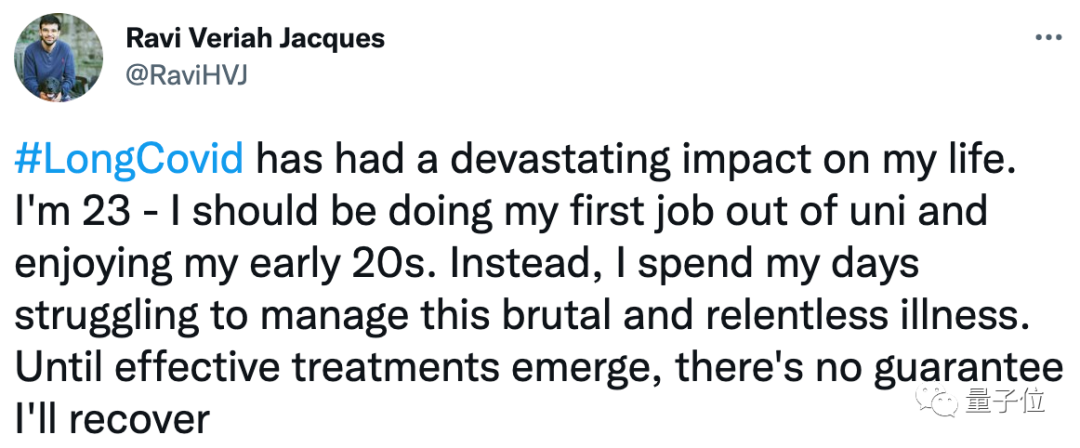
Task: Open the tweet's three-dot more options menu
Action: (1047, 37)
